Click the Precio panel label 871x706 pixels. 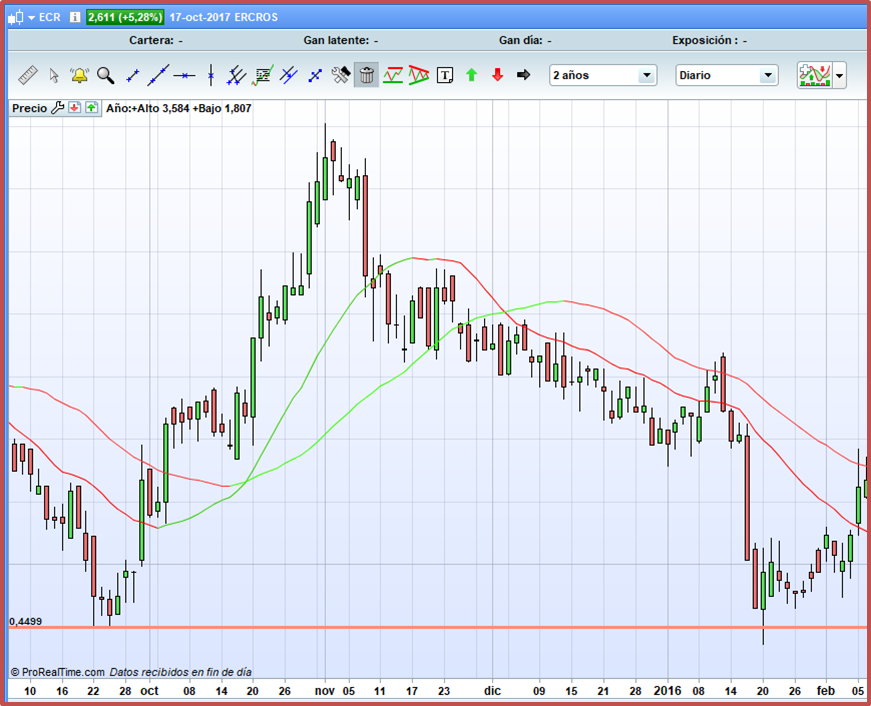pos(29,108)
